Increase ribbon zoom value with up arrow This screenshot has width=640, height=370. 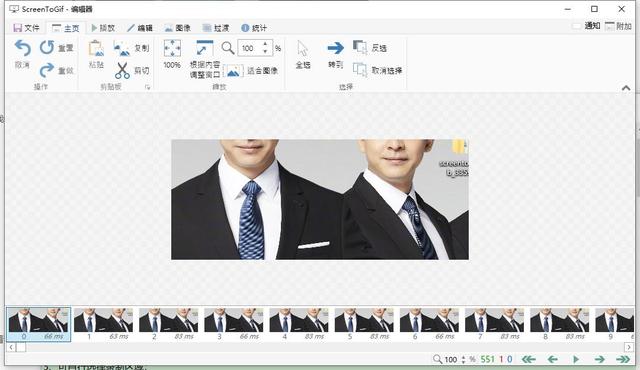265,44
